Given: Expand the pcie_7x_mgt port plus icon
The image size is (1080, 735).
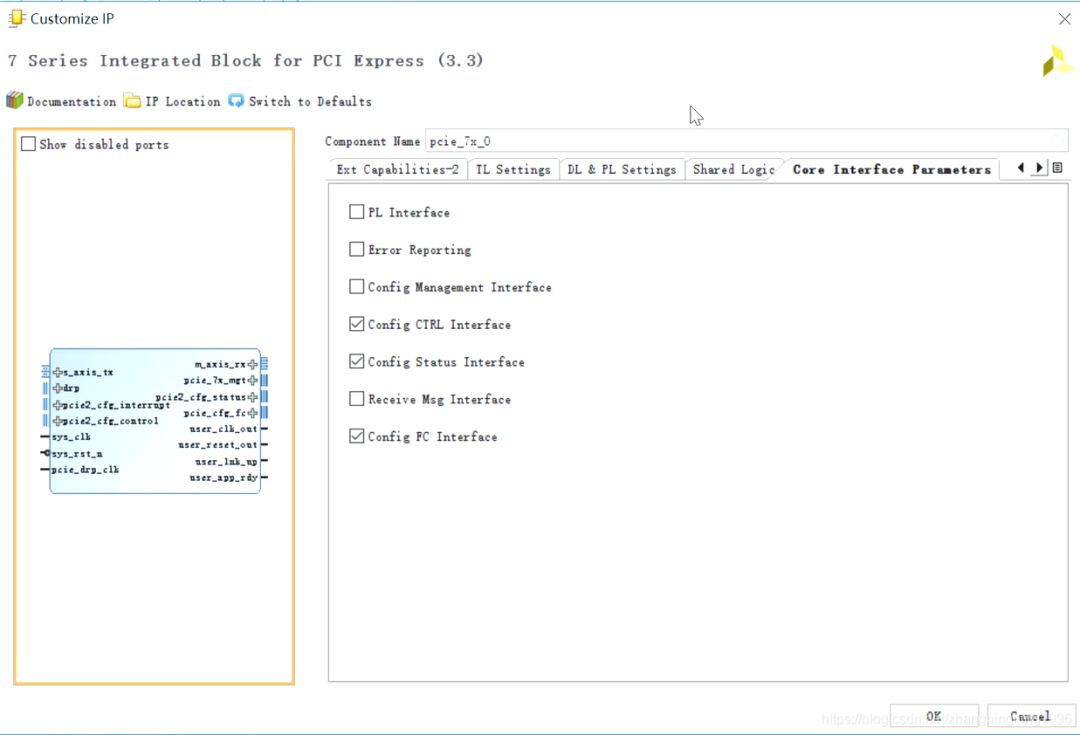Looking at the screenshot, I should [252, 381].
